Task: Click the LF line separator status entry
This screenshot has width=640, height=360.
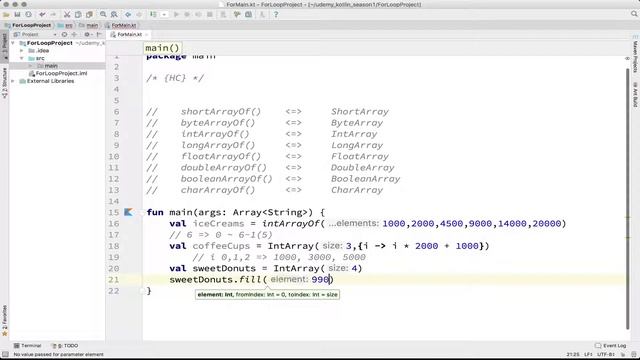Action: 588,355
